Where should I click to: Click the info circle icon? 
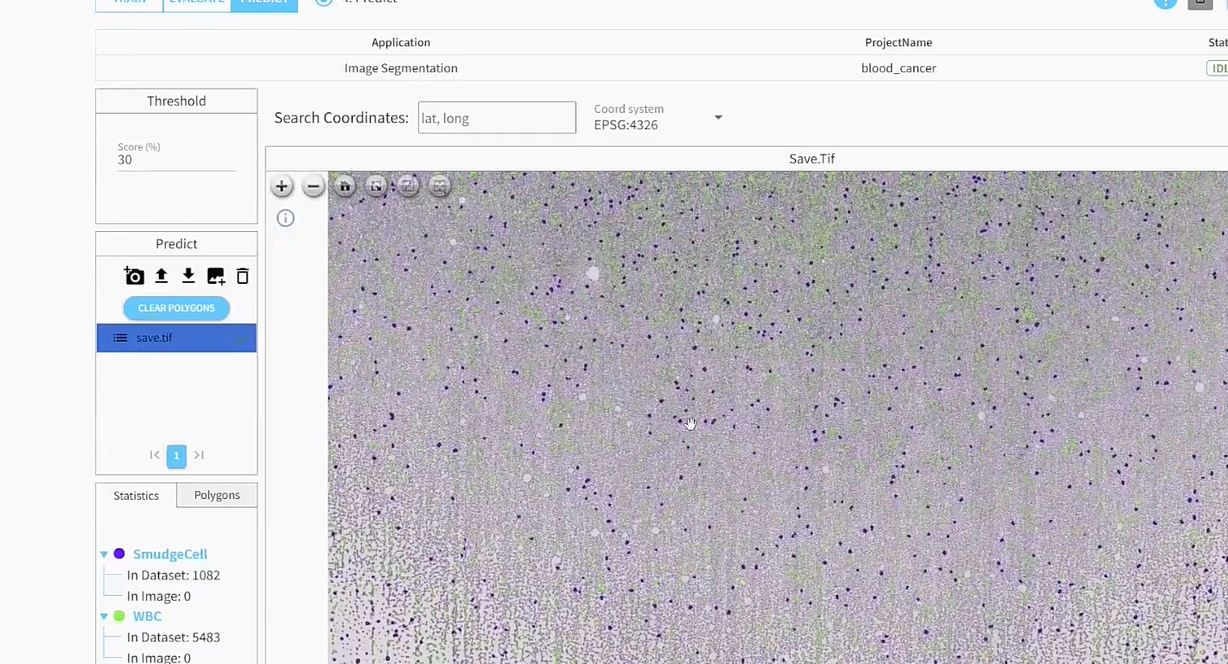(x=286, y=218)
